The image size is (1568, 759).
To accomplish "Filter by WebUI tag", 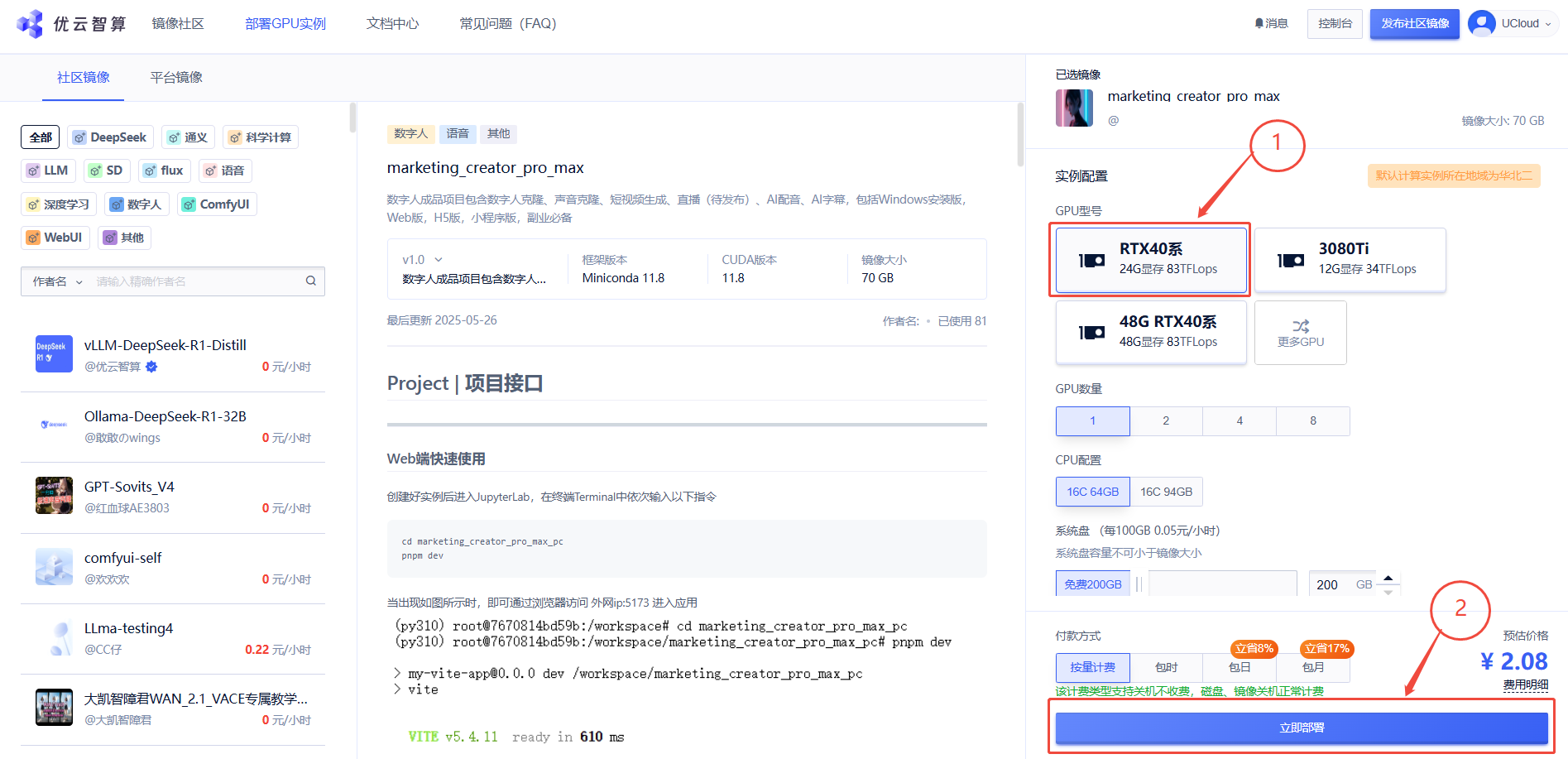I will tap(55, 238).
